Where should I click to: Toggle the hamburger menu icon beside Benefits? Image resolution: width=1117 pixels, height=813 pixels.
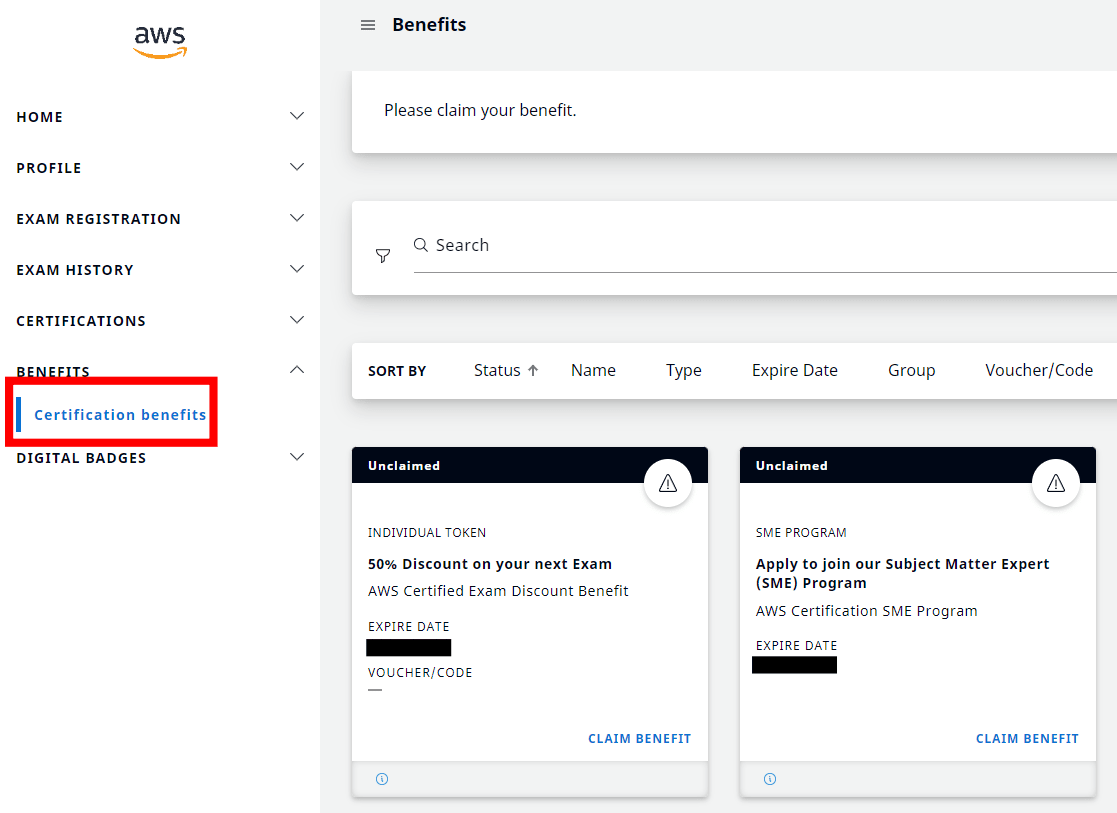[x=368, y=25]
